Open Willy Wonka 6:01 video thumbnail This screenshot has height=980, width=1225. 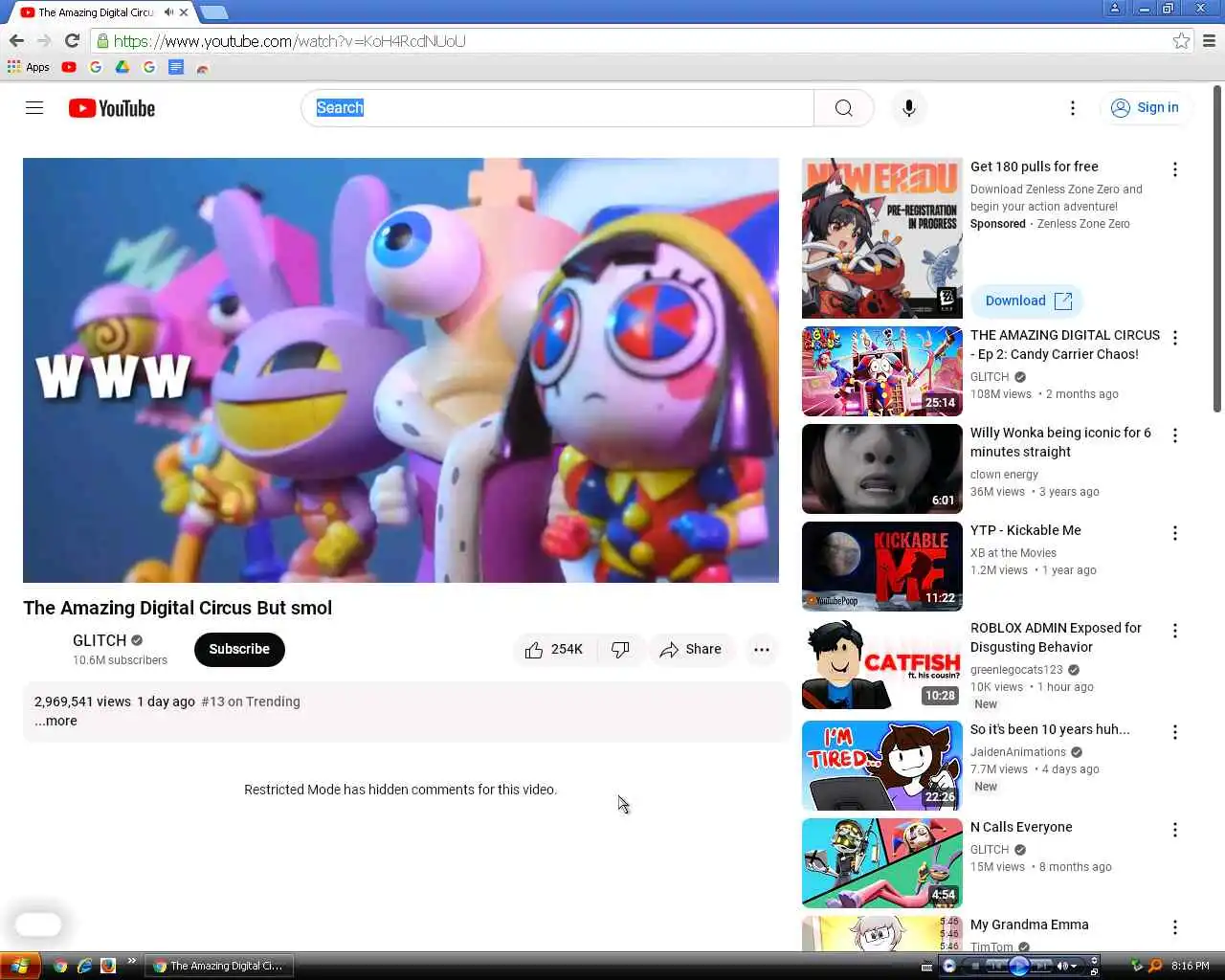[882, 469]
